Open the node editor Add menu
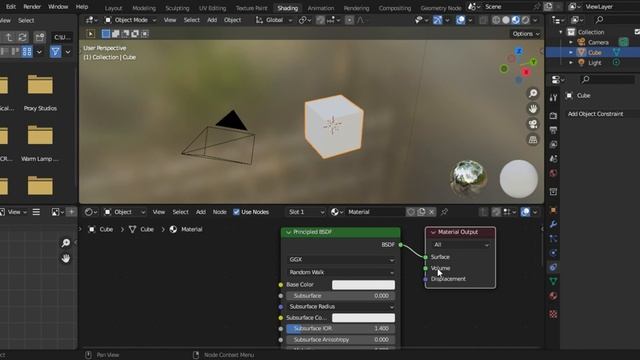The width and height of the screenshot is (640, 360). 200,212
